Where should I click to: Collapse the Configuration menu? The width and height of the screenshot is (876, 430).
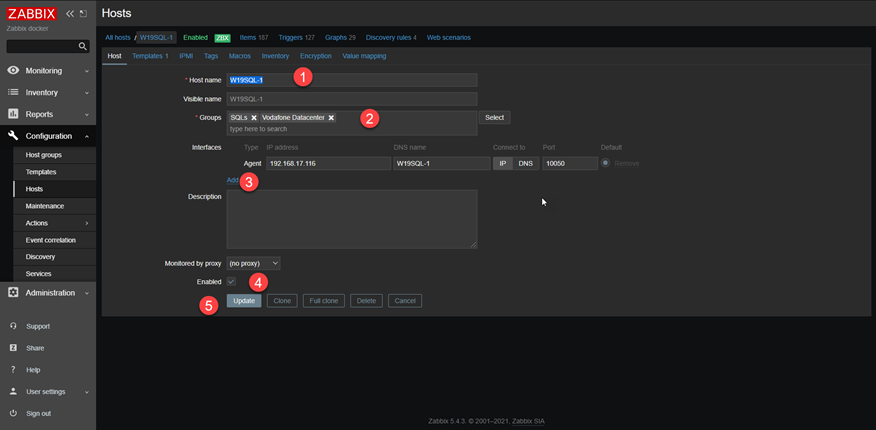(x=87, y=136)
